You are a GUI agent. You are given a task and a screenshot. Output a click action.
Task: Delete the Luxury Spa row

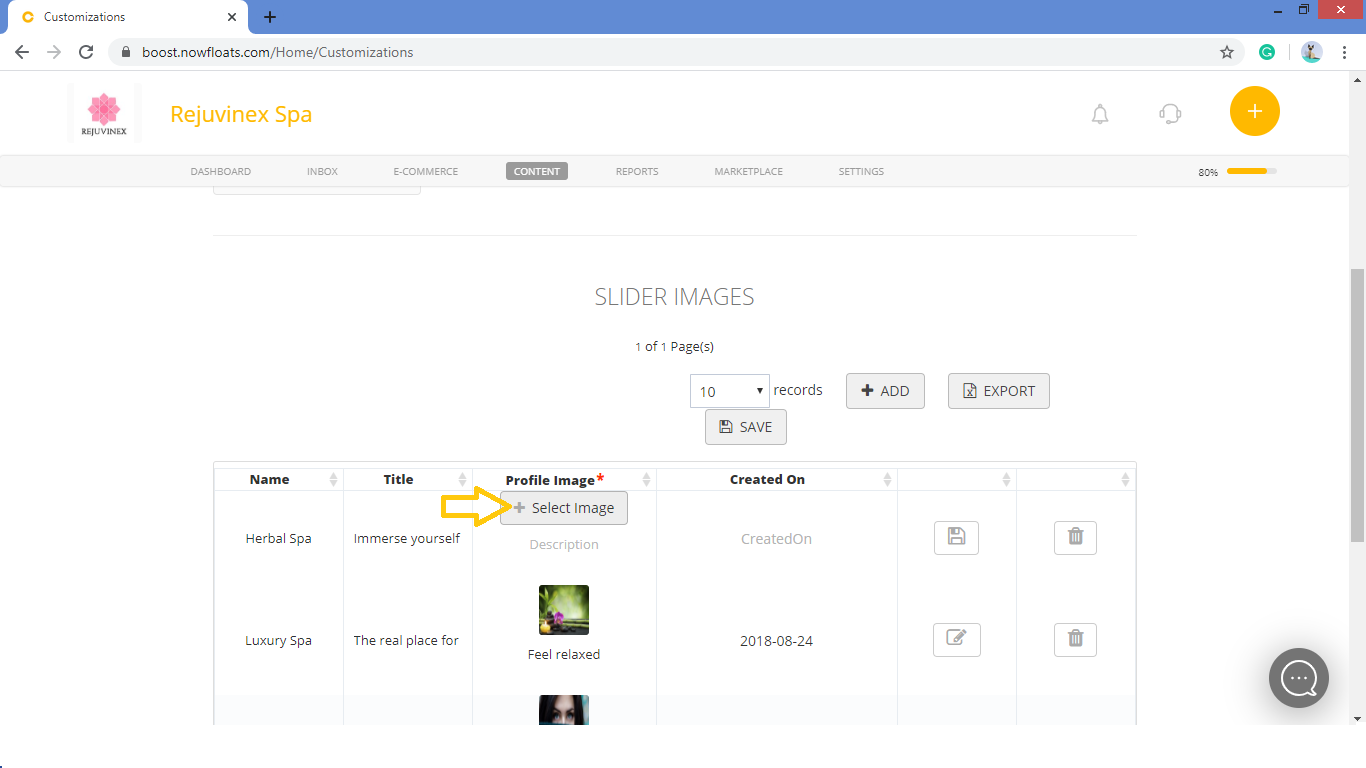pos(1075,640)
